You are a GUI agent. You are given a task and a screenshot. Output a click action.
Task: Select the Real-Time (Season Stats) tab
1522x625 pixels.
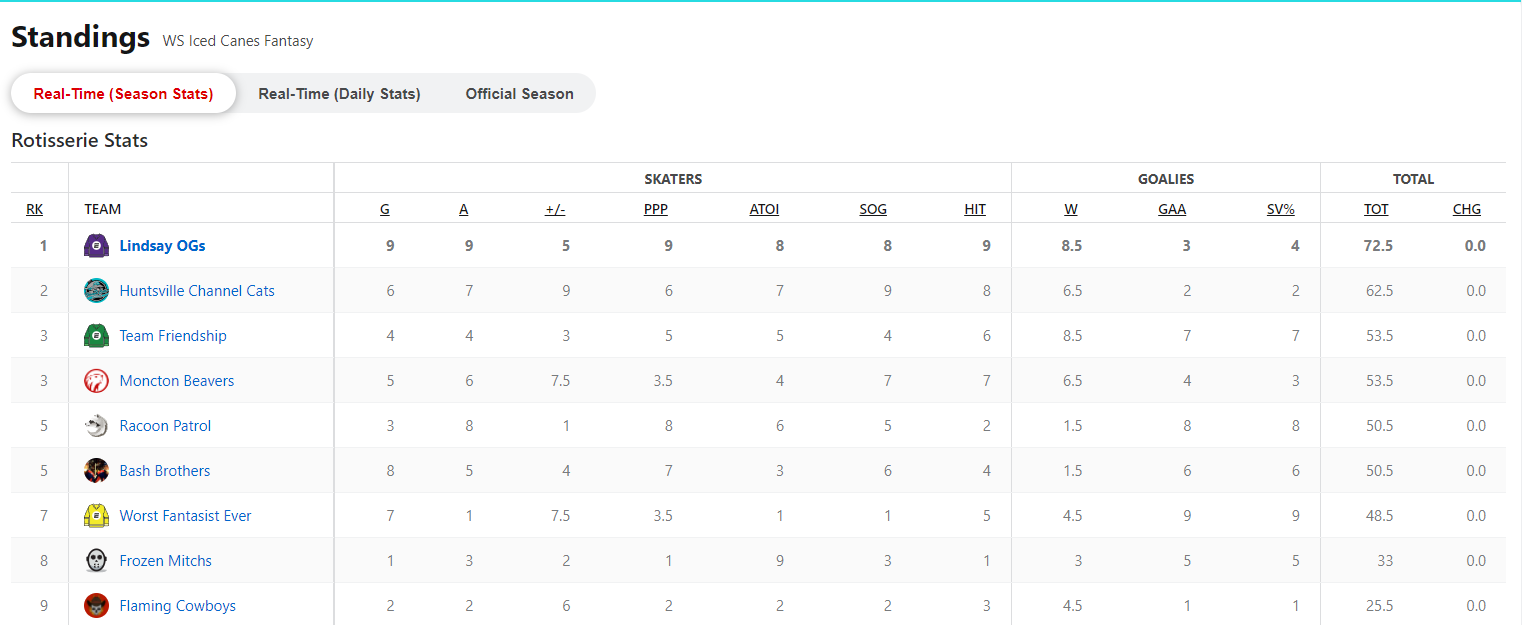coord(123,94)
